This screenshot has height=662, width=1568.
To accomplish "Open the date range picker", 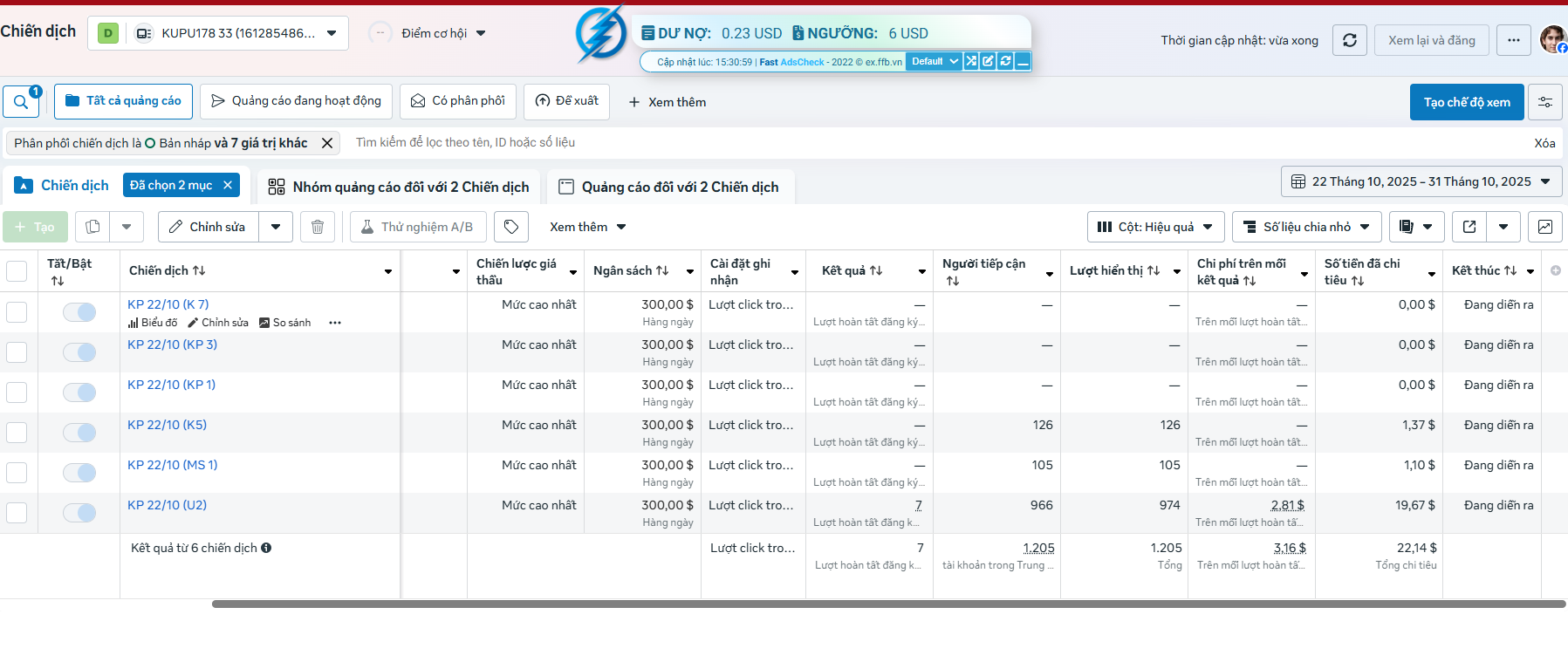I will pos(1421,181).
